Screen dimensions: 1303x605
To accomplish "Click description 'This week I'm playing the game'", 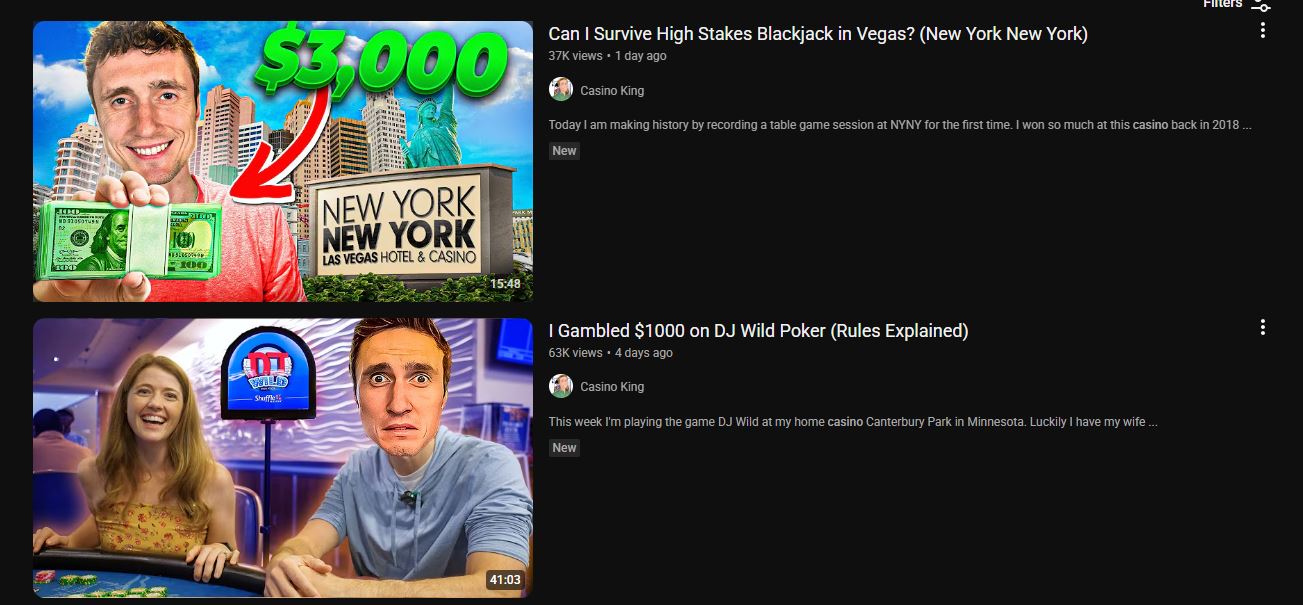I will tap(853, 422).
